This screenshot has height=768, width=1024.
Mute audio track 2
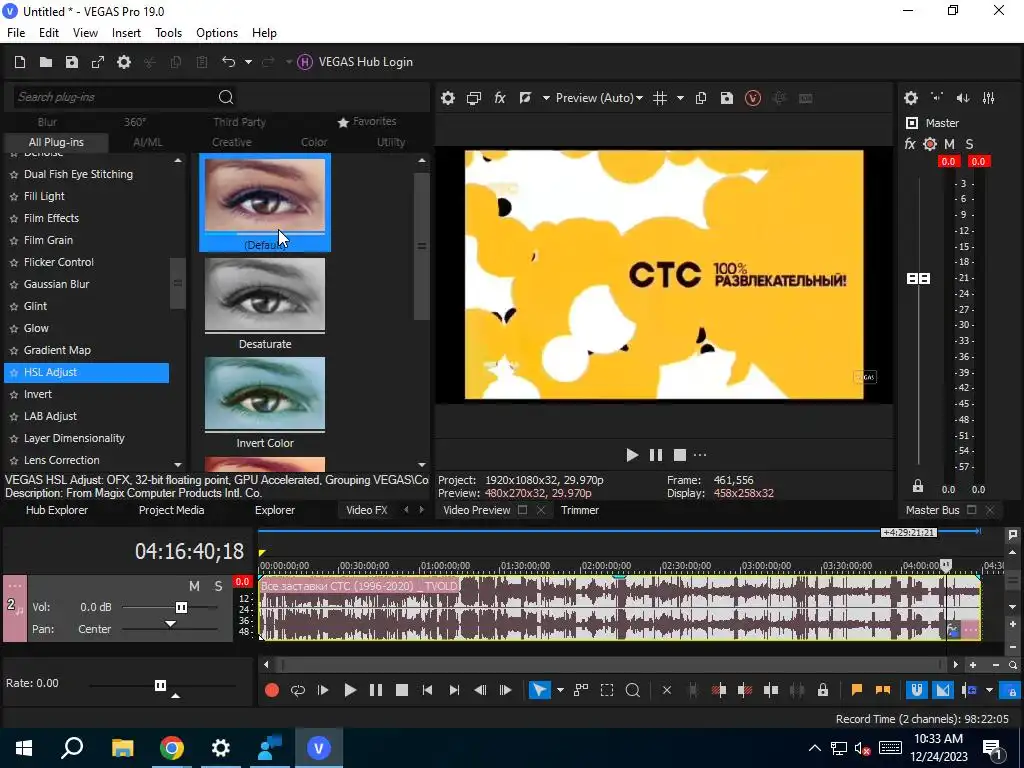194,586
